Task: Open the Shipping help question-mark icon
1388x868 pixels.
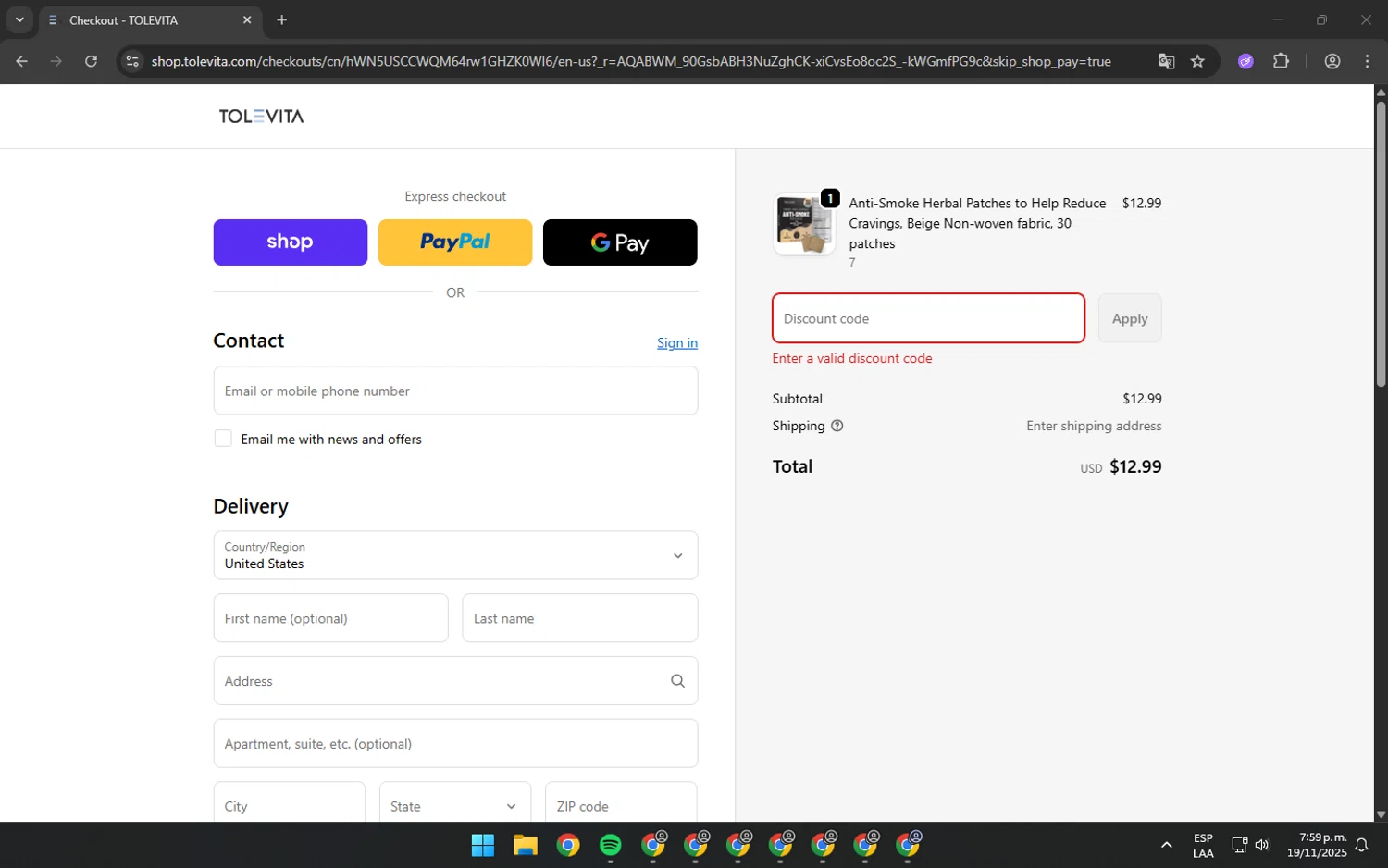Action: pos(837,426)
